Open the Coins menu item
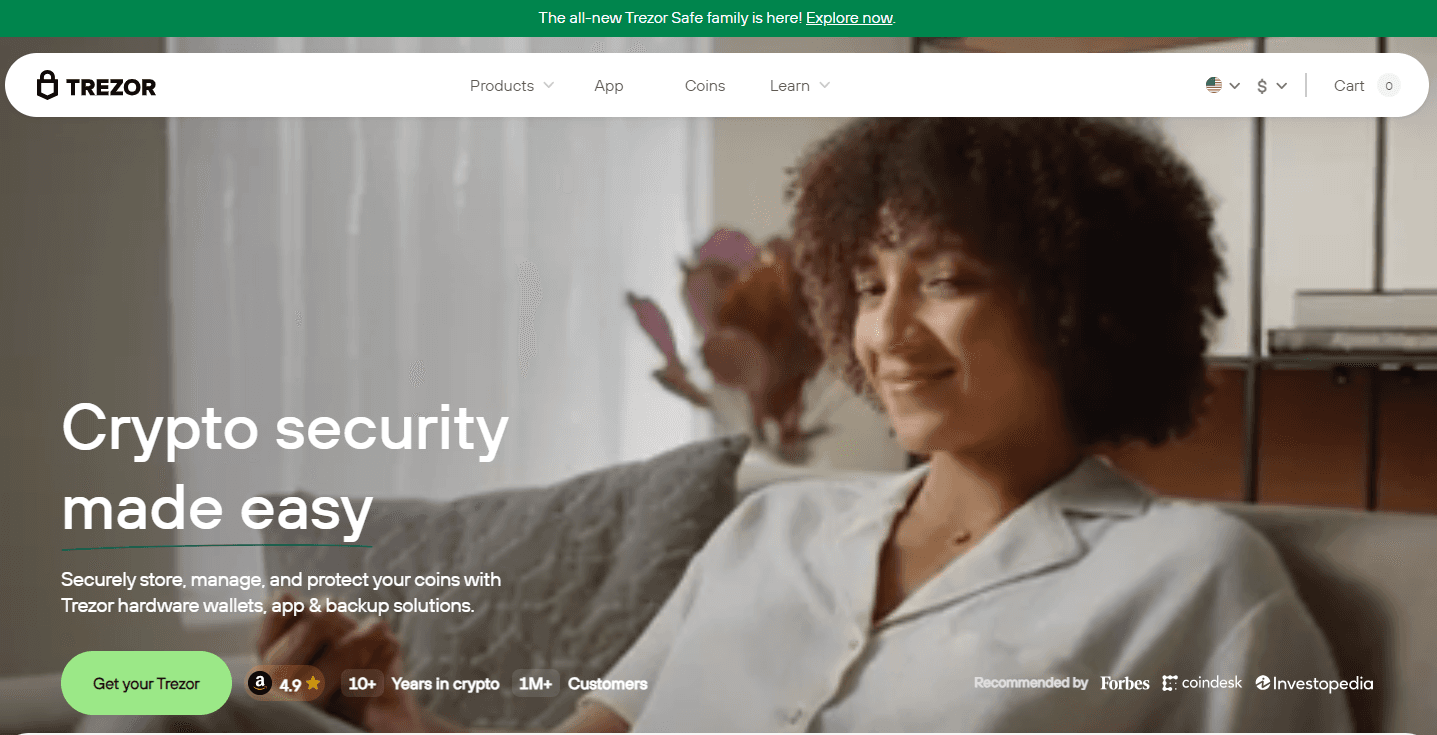 point(705,86)
